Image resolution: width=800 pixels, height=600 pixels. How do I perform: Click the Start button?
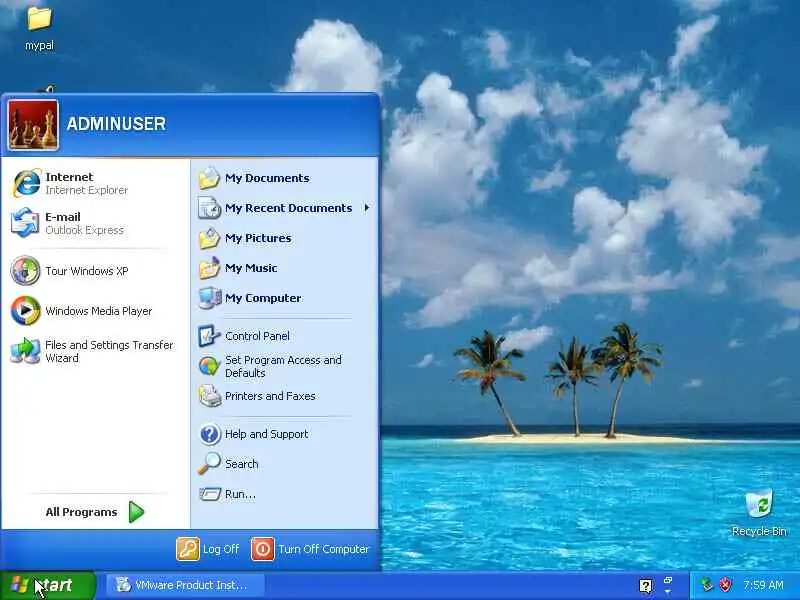[47, 585]
